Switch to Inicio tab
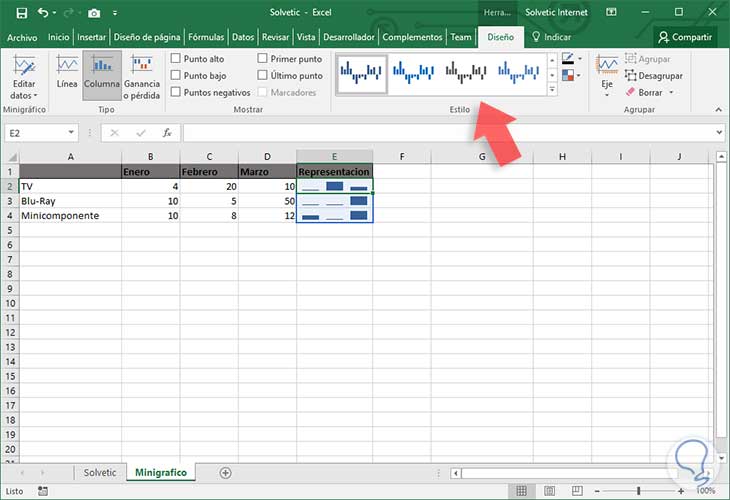 coord(58,37)
